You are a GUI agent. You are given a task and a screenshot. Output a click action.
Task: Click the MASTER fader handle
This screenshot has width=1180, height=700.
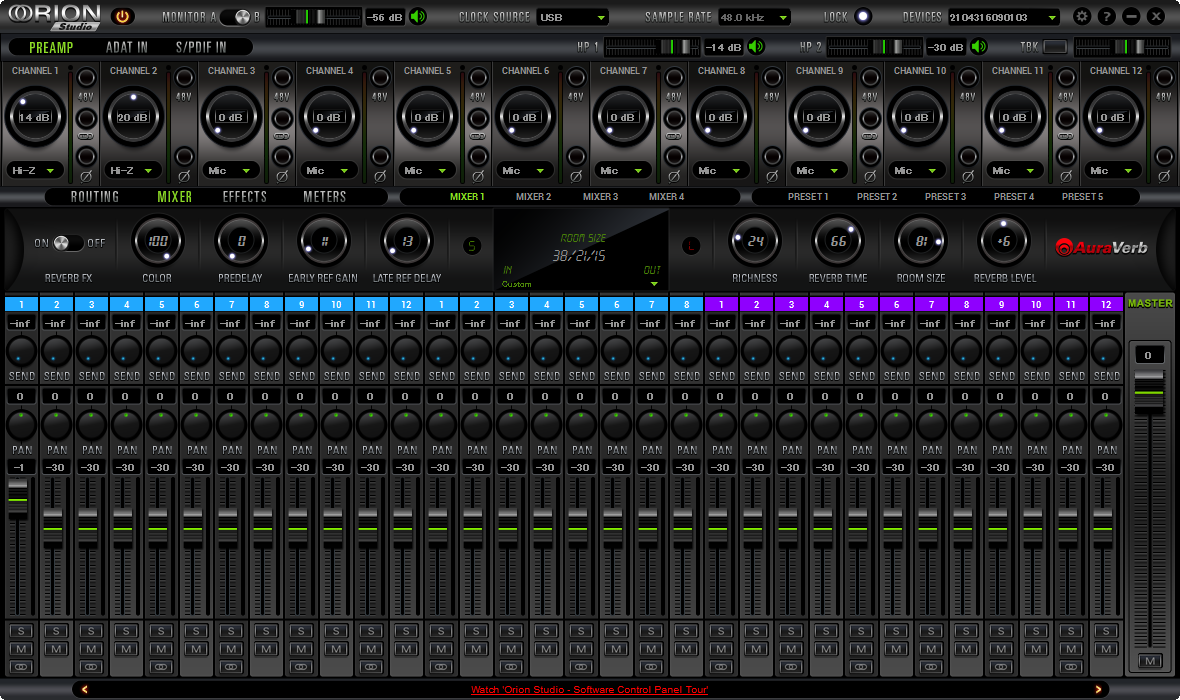point(1148,390)
